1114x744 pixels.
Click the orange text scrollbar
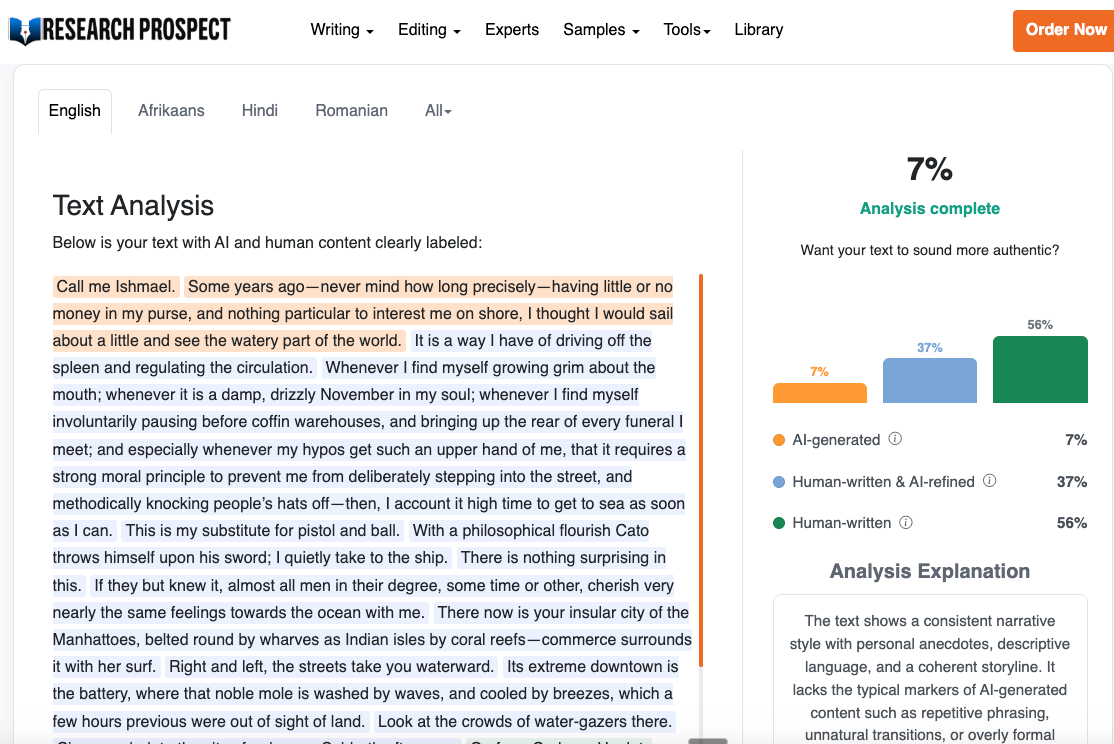[701, 470]
